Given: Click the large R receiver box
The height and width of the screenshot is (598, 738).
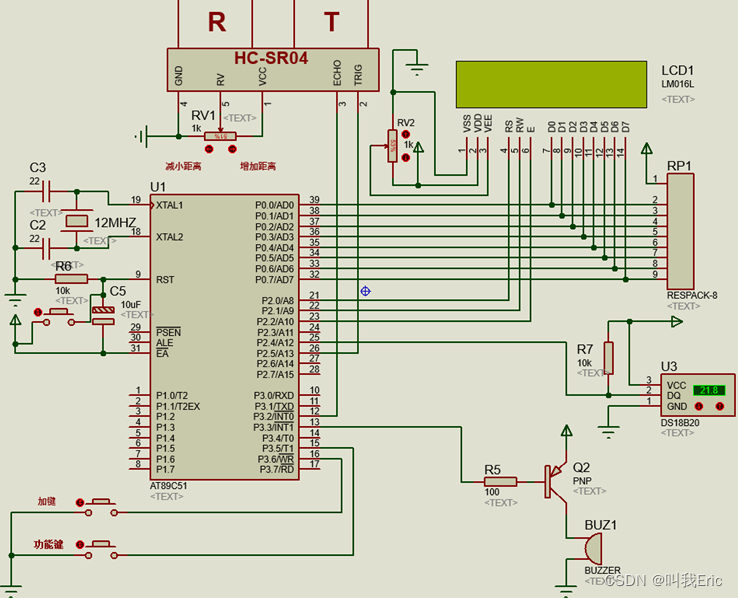Looking at the screenshot, I should (215, 24).
